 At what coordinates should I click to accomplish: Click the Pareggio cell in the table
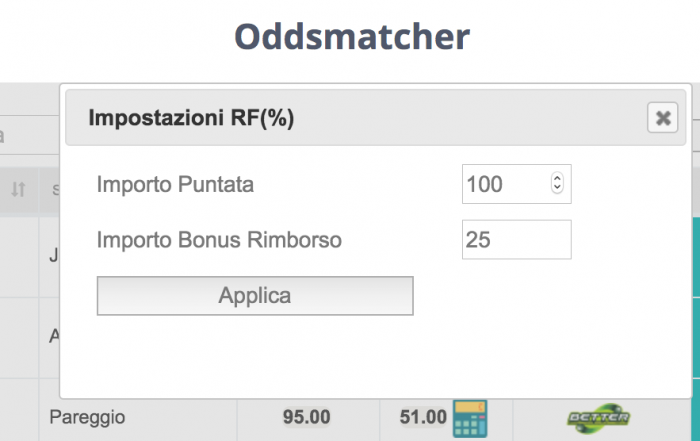[x=88, y=417]
